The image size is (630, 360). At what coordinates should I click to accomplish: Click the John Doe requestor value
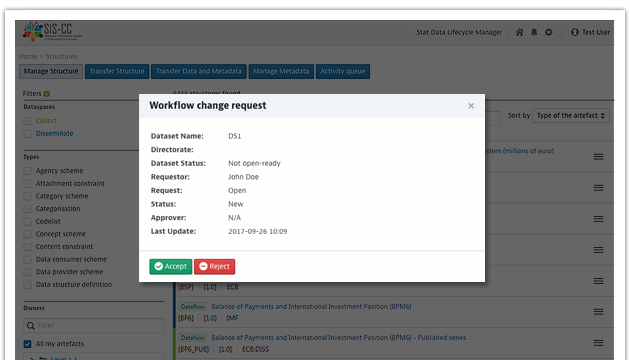click(x=243, y=177)
